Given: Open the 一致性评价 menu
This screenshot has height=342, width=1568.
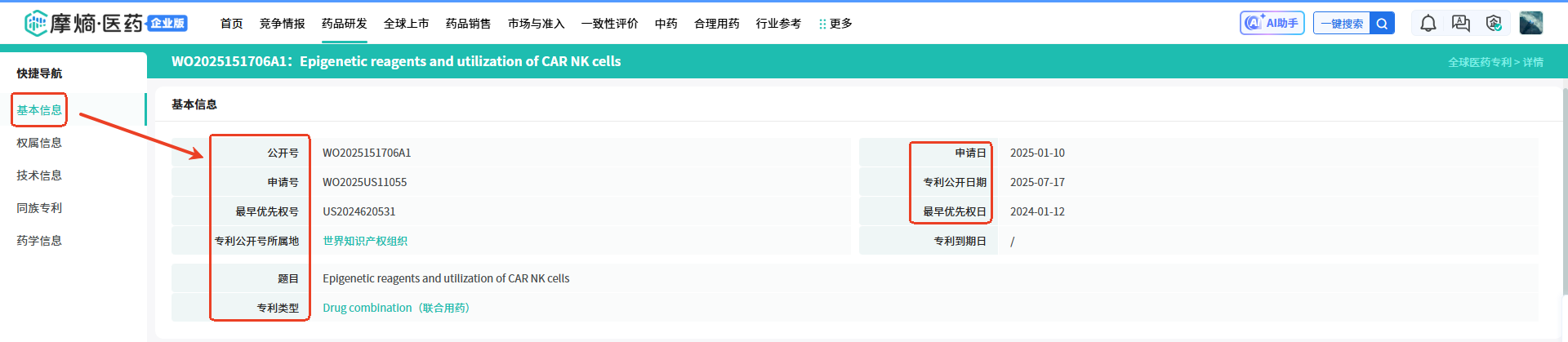Looking at the screenshot, I should [609, 24].
